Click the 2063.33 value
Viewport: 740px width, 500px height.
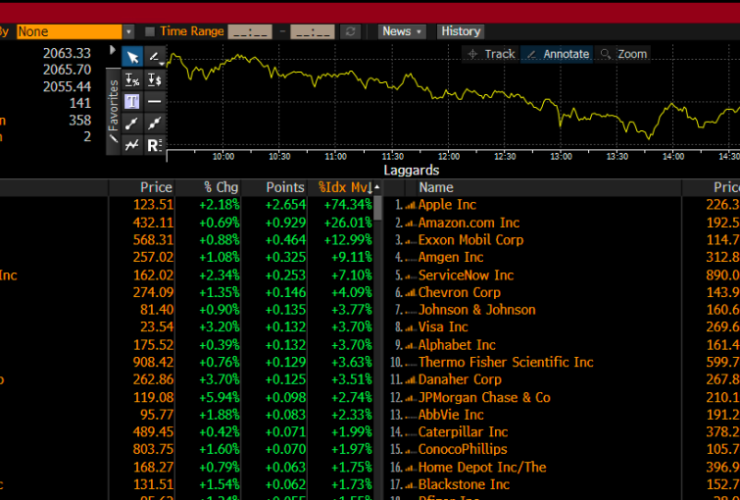[x=67, y=53]
